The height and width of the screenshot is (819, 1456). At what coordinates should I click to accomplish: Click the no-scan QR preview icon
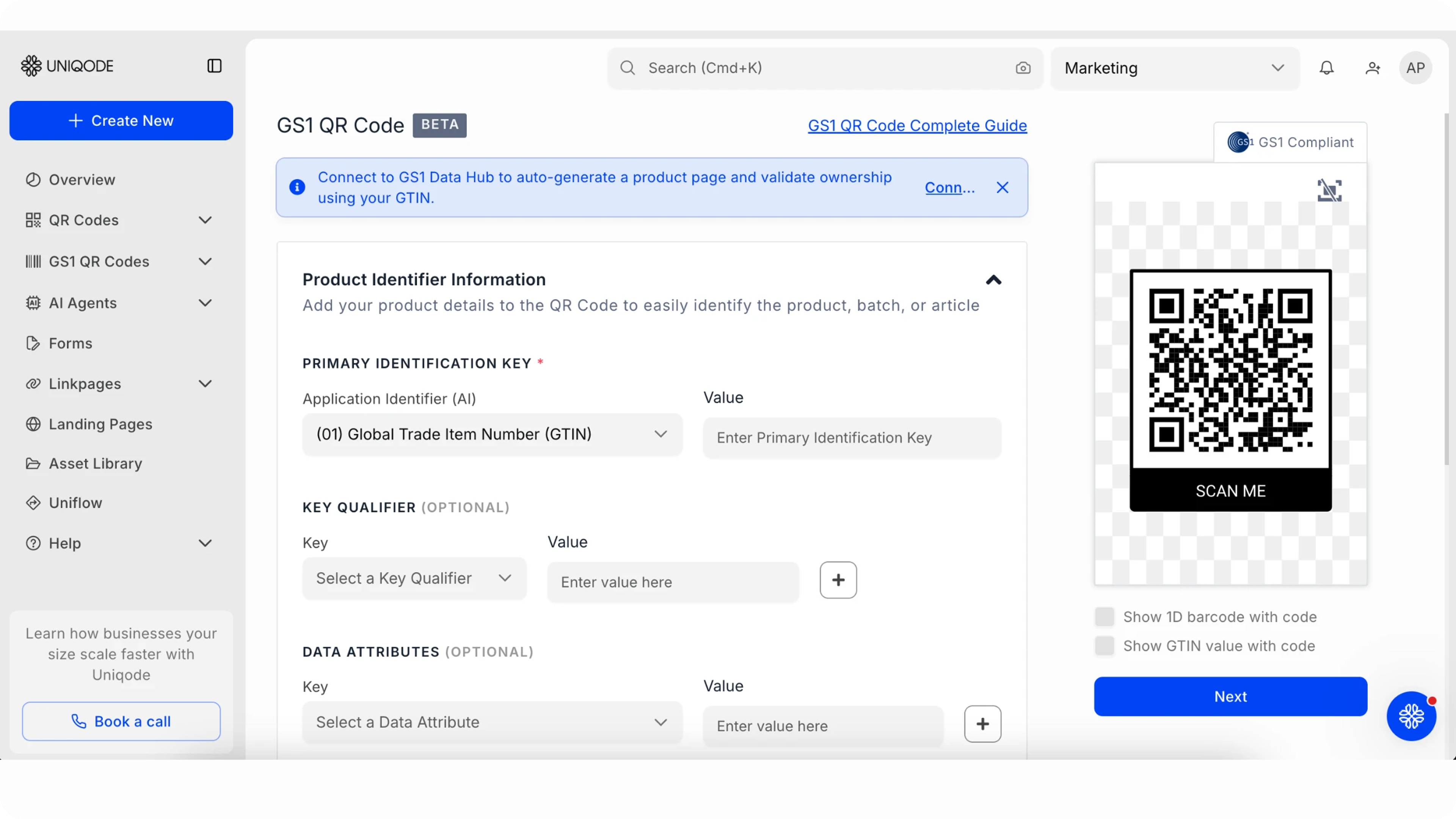point(1329,190)
